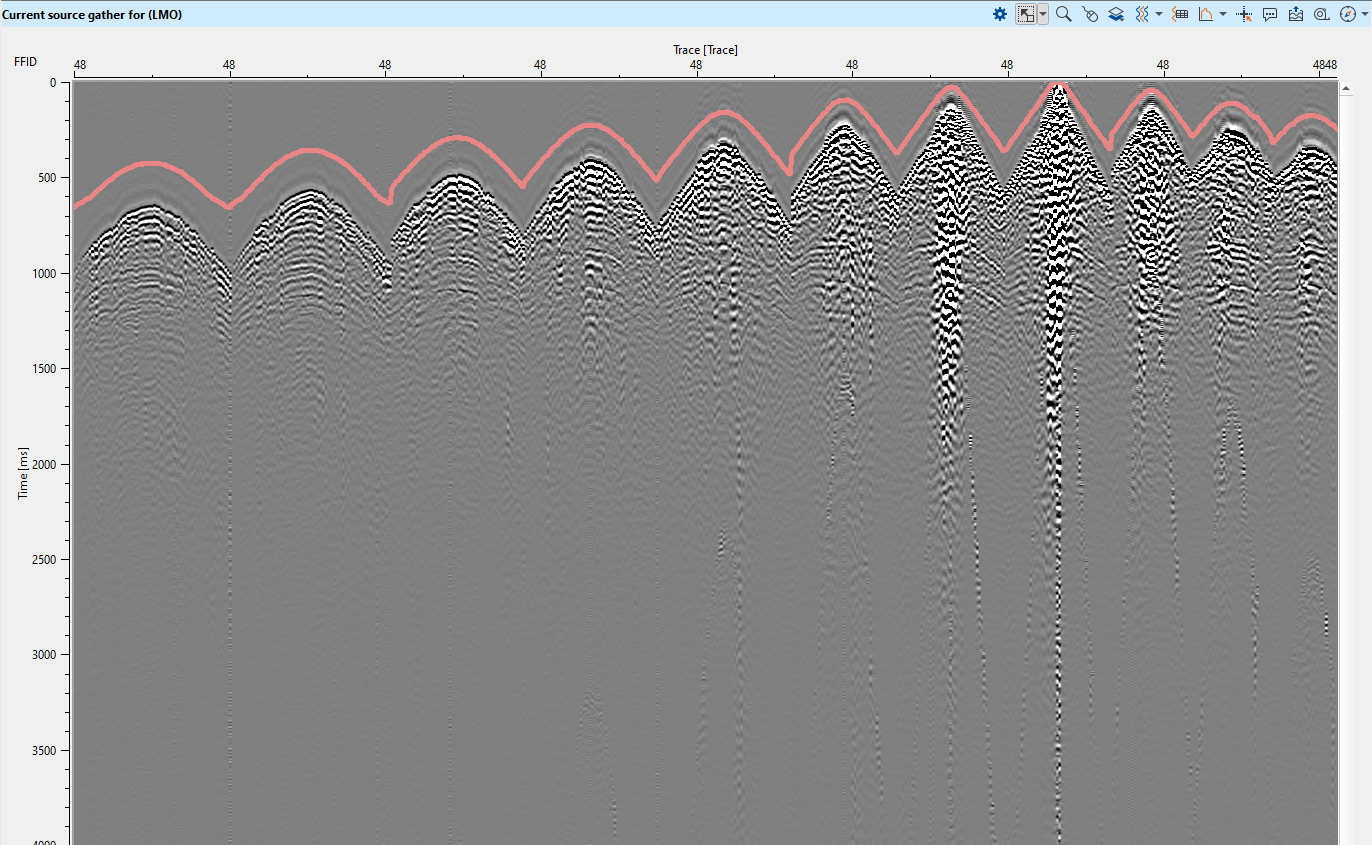The height and width of the screenshot is (845, 1372).
Task: Click the wiggle trace display icon
Action: [1141, 14]
